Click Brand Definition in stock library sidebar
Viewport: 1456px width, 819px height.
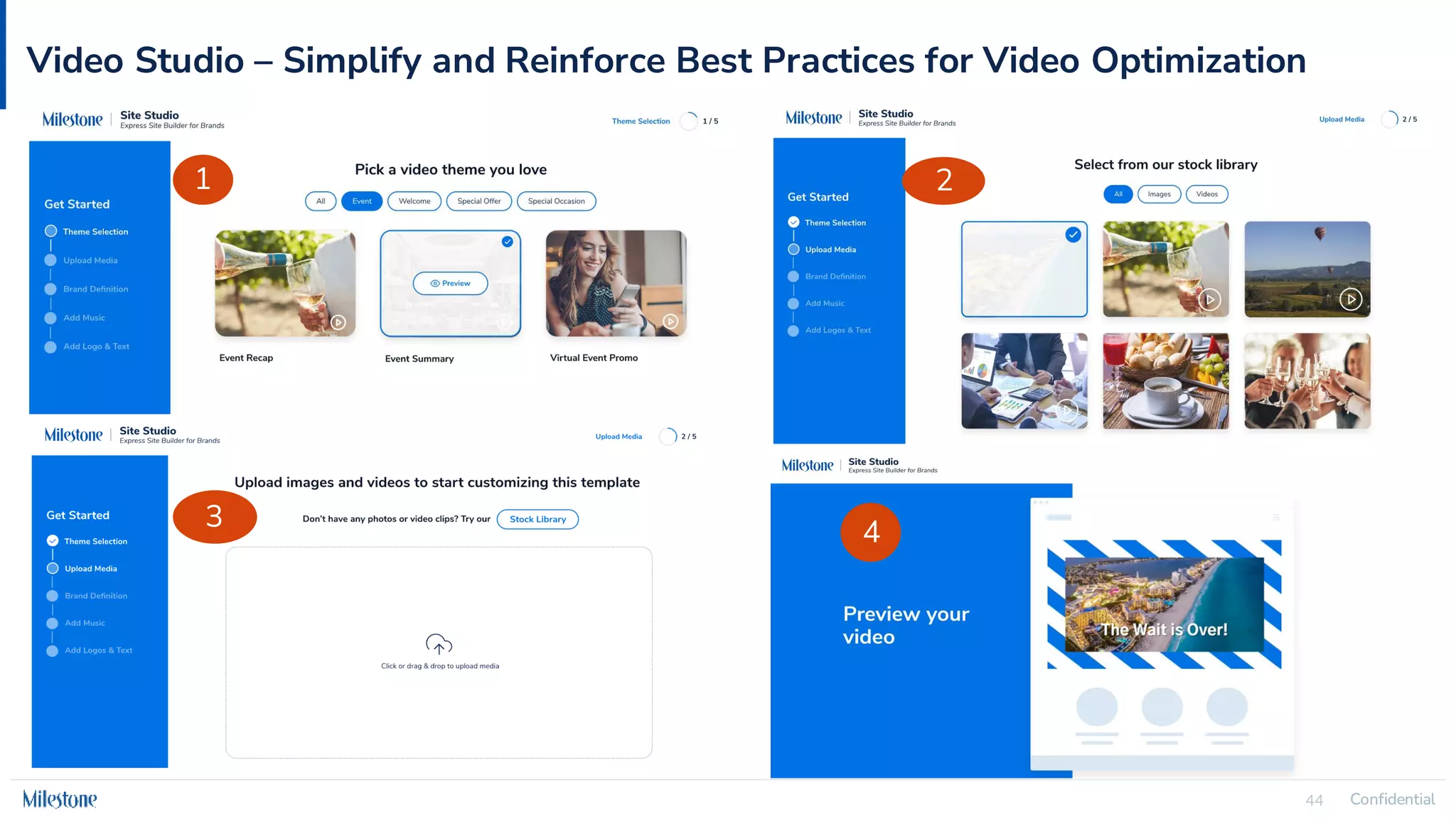click(x=828, y=277)
